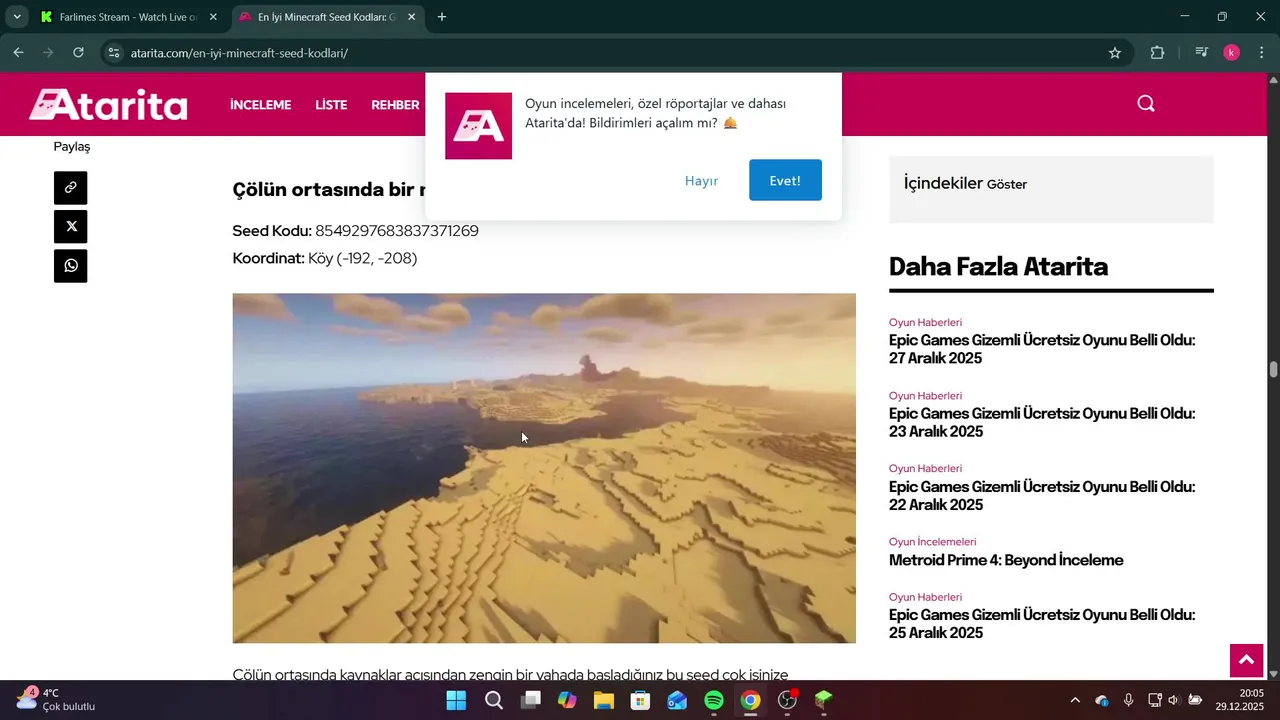The image size is (1280, 720).
Task: Reload the page
Action: (x=78, y=53)
